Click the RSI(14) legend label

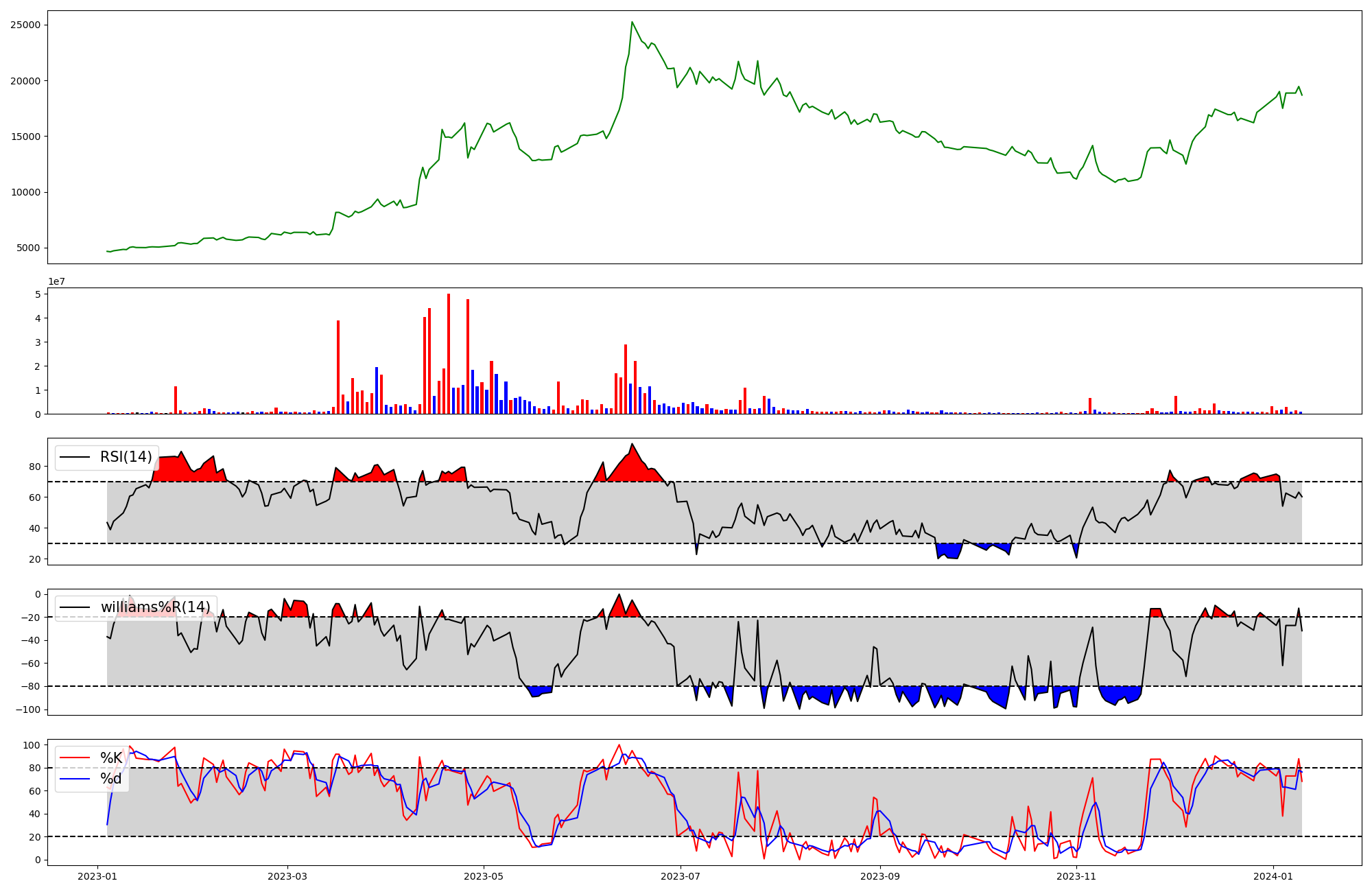pyautogui.click(x=126, y=457)
